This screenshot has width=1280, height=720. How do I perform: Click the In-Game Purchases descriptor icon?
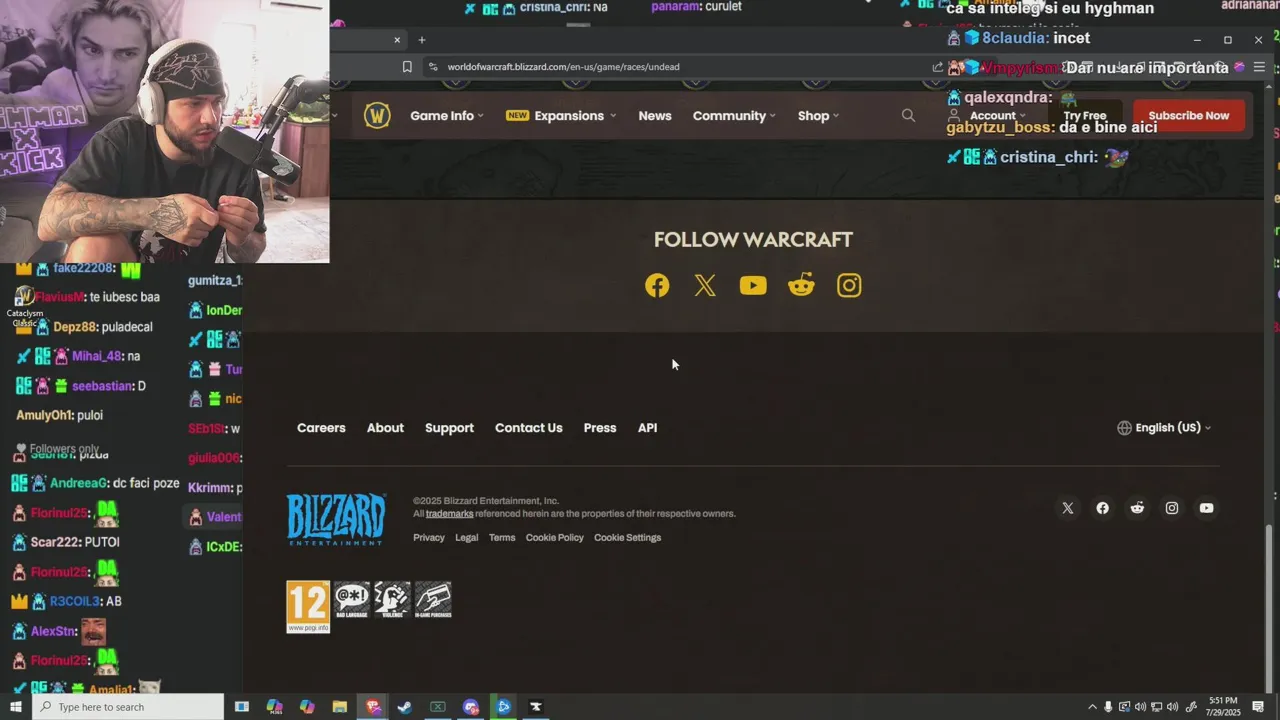click(x=433, y=600)
